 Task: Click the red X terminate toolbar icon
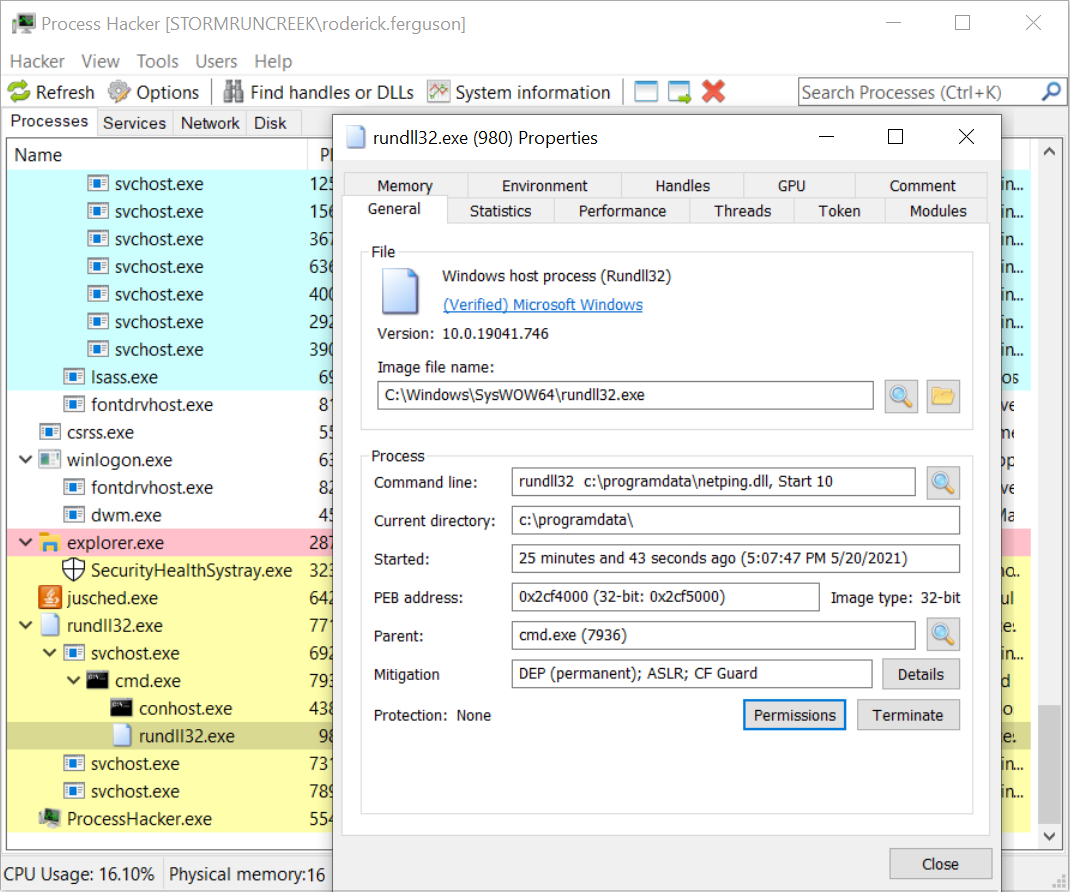coord(713,91)
